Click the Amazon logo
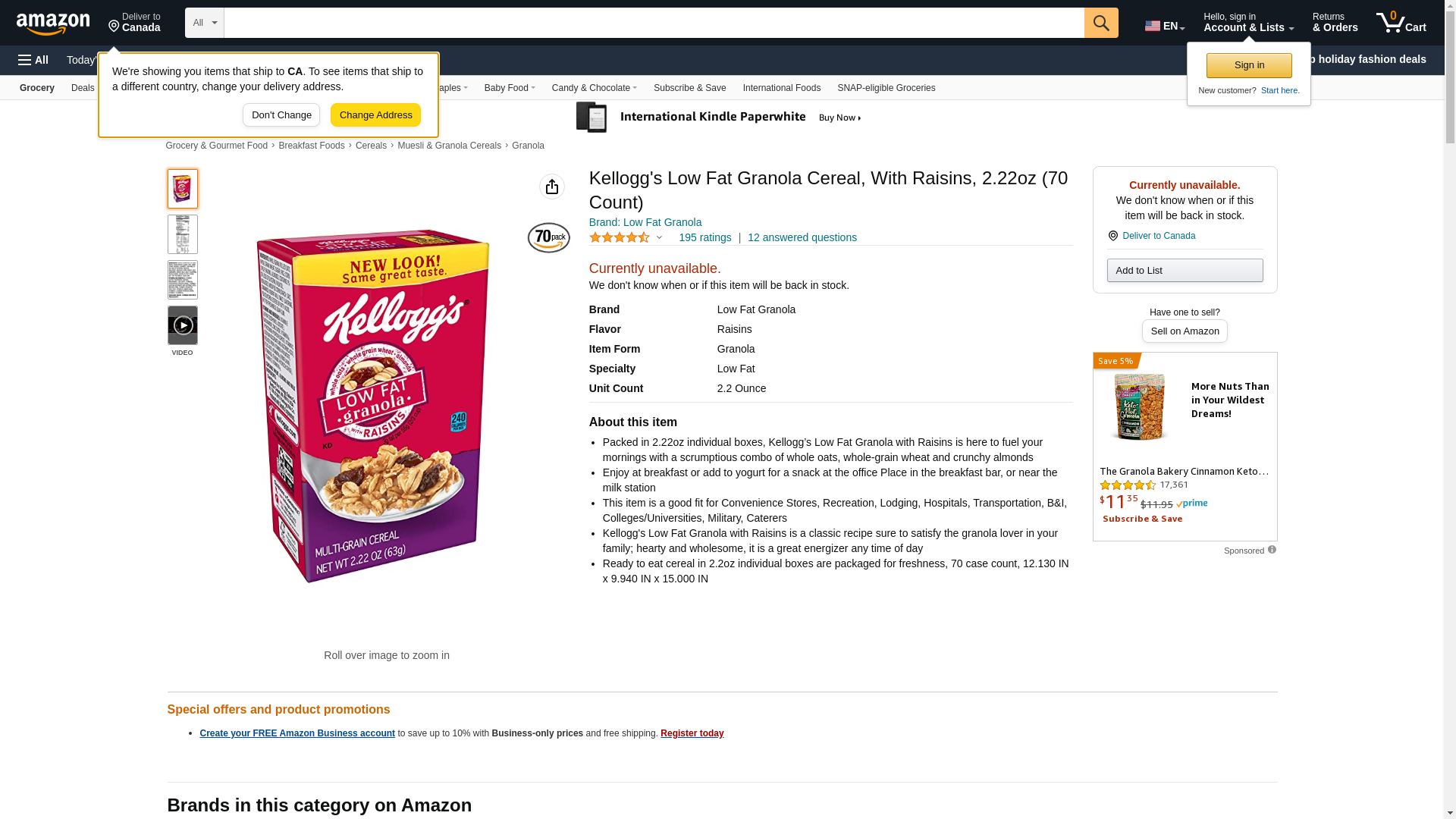Viewport: 1456px width, 819px height. point(53,24)
